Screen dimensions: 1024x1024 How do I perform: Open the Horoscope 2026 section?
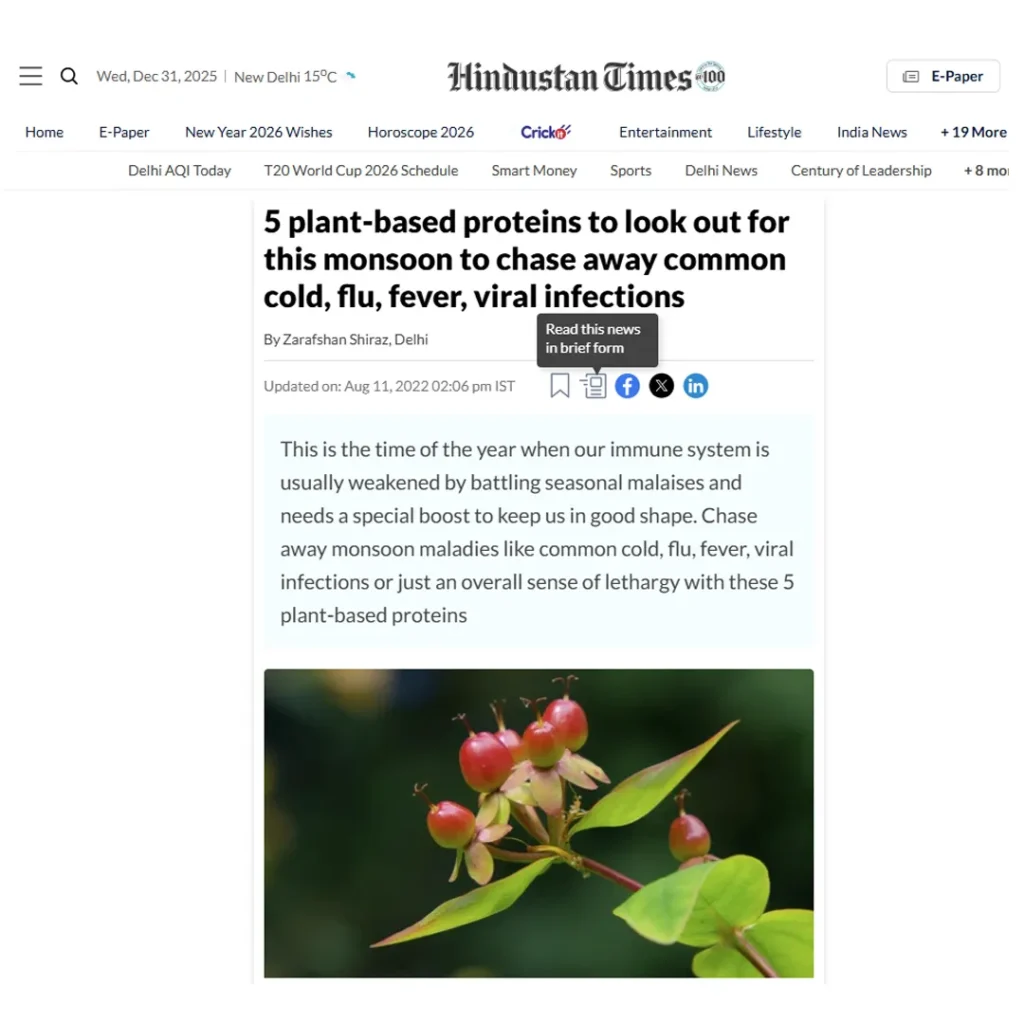[x=421, y=132]
